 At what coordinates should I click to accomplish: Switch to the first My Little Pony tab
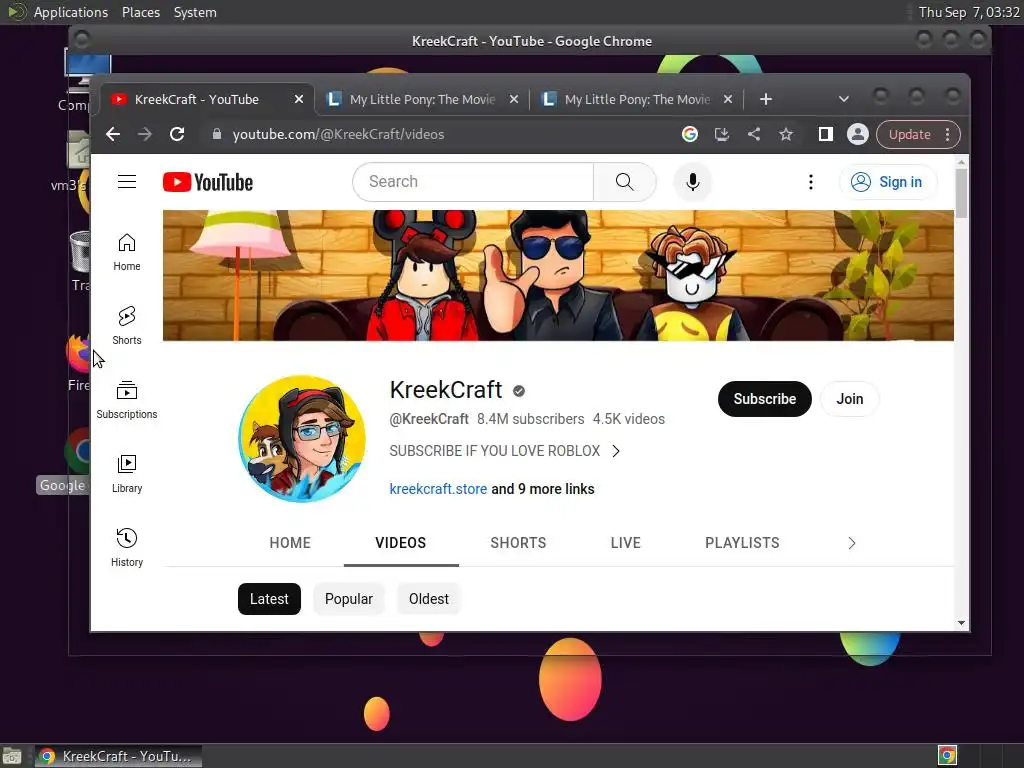423,99
